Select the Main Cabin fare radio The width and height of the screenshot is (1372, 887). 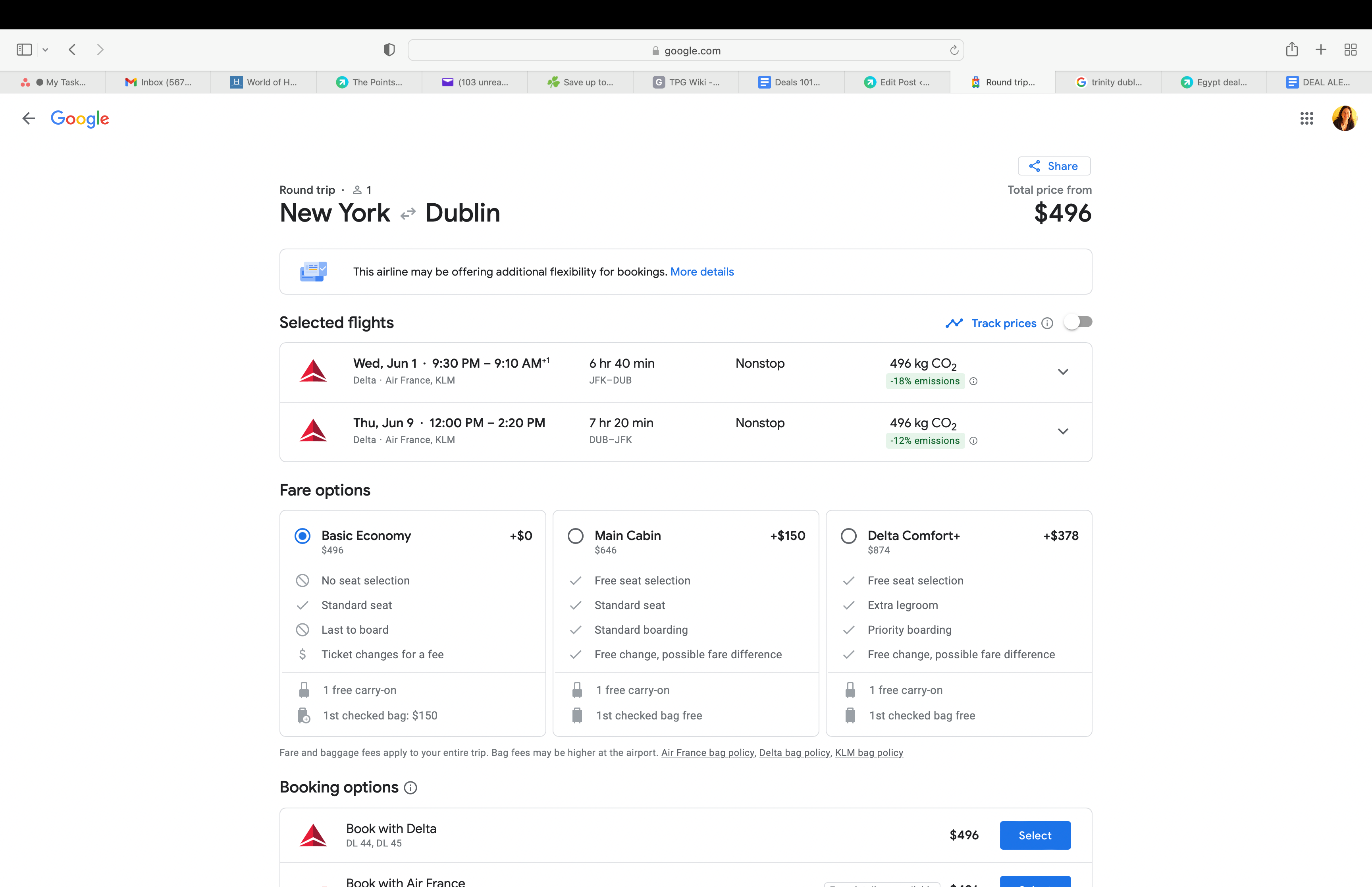click(x=575, y=536)
